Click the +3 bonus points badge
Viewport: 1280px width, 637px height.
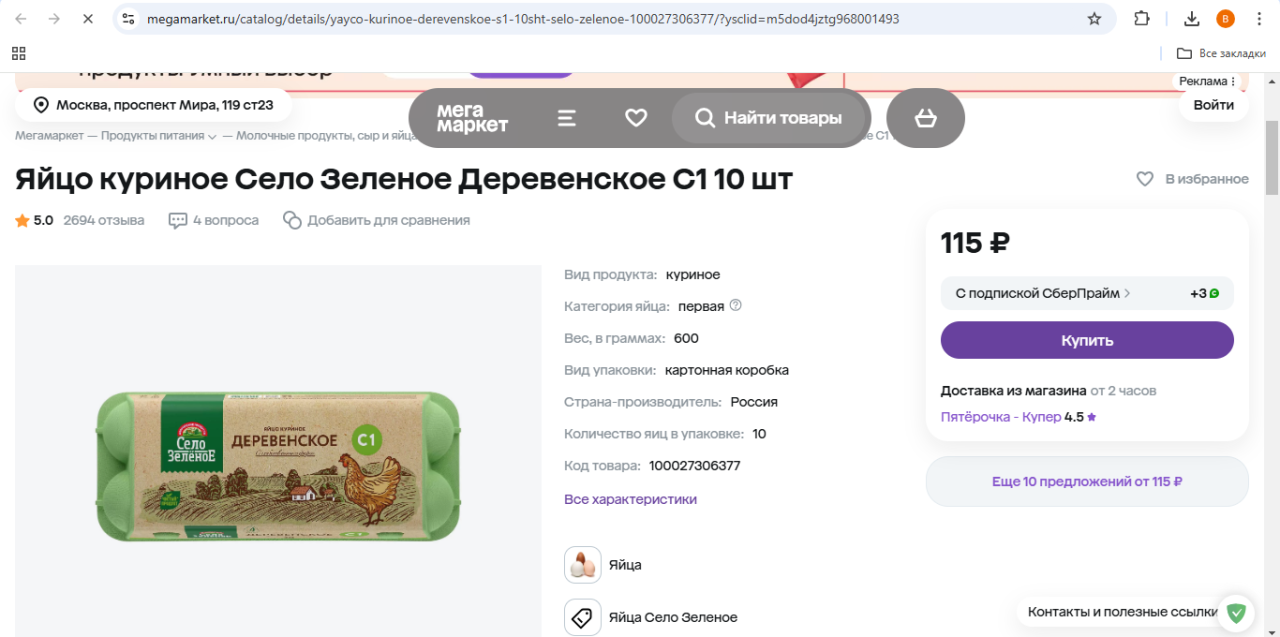pos(1205,293)
